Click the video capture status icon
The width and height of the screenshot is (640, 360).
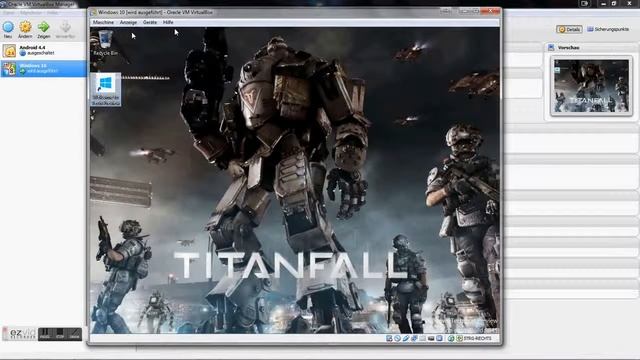[x=440, y=338]
